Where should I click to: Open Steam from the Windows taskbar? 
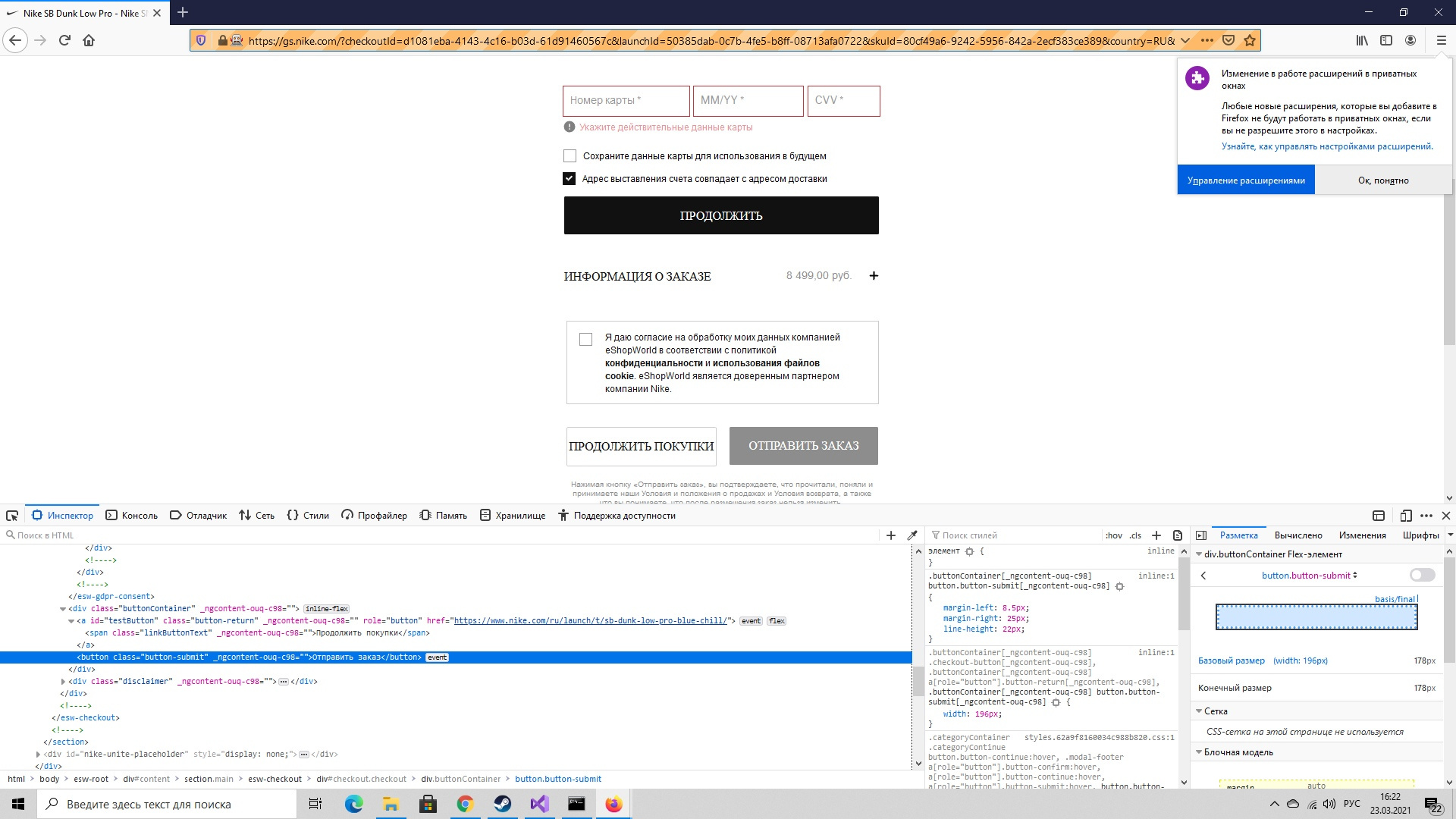coord(502,804)
